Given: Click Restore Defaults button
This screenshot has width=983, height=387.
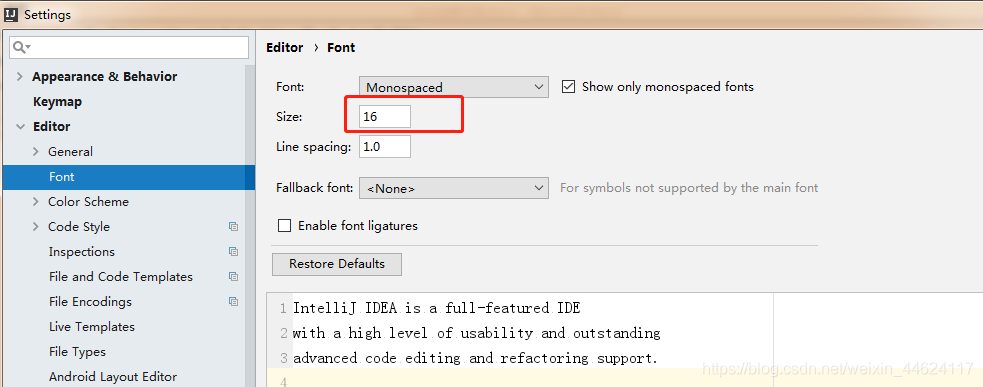Looking at the screenshot, I should pos(337,264).
